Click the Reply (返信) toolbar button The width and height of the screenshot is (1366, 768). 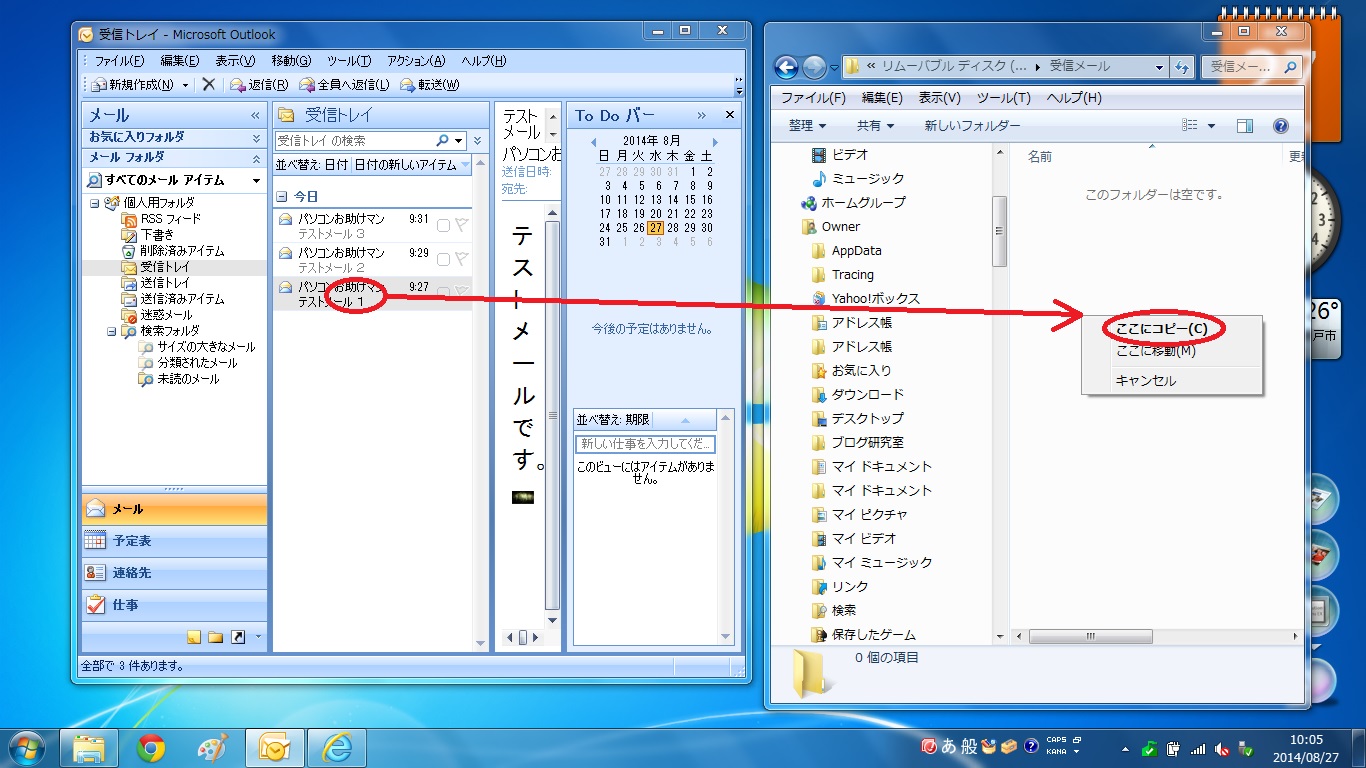[259, 85]
